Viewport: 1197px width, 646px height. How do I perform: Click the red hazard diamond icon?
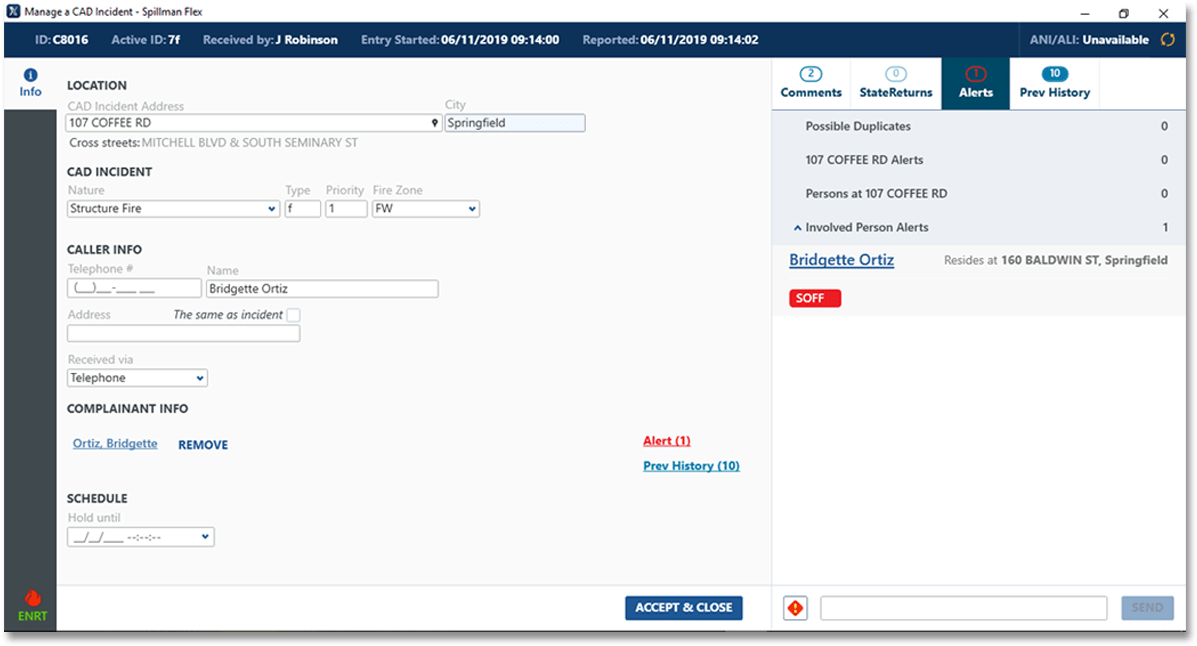tap(795, 608)
